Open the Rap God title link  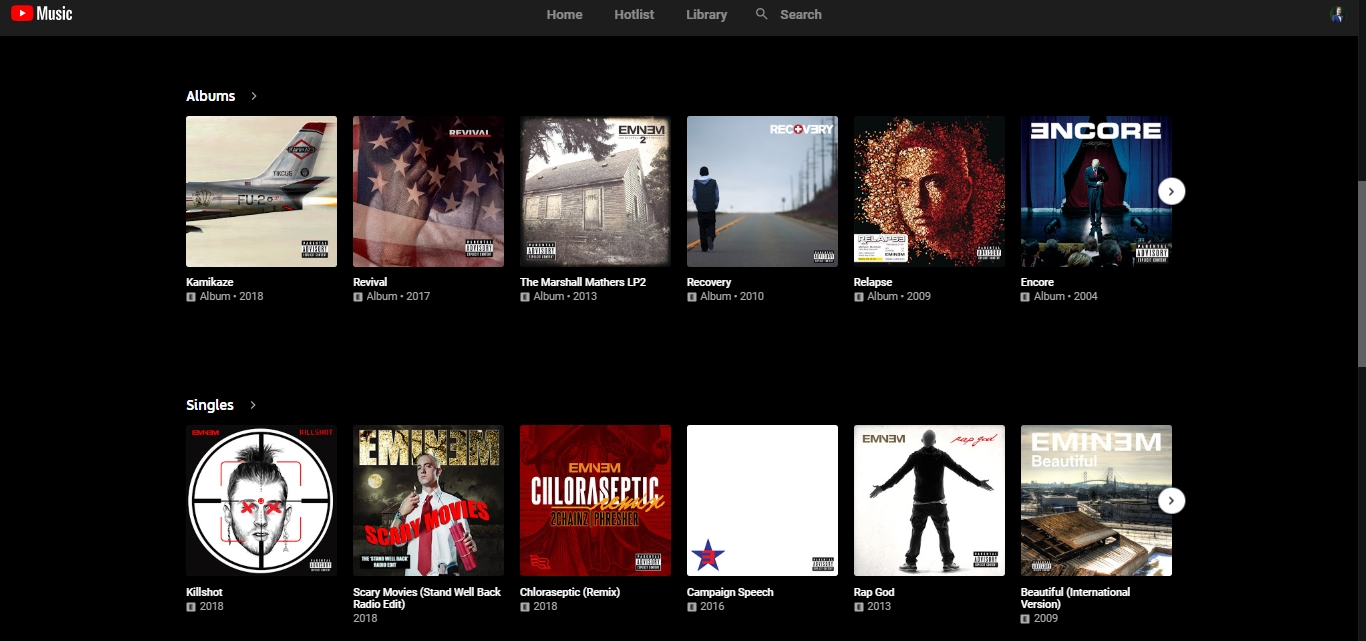point(873,592)
